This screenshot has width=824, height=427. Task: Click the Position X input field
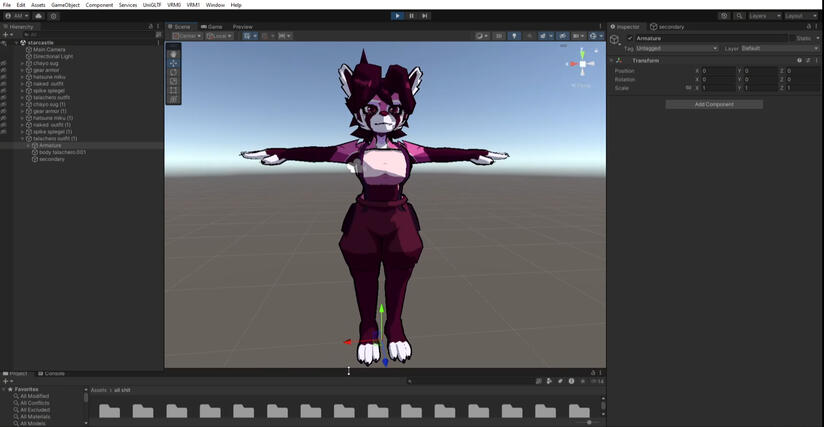pos(718,71)
